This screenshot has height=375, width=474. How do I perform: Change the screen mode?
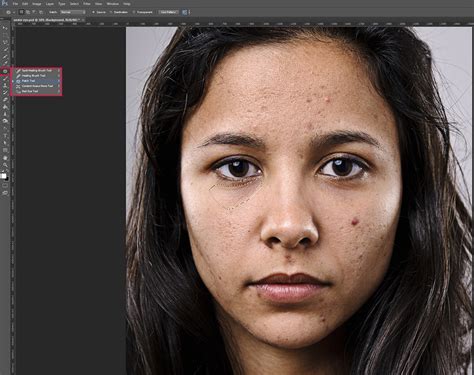[5, 192]
